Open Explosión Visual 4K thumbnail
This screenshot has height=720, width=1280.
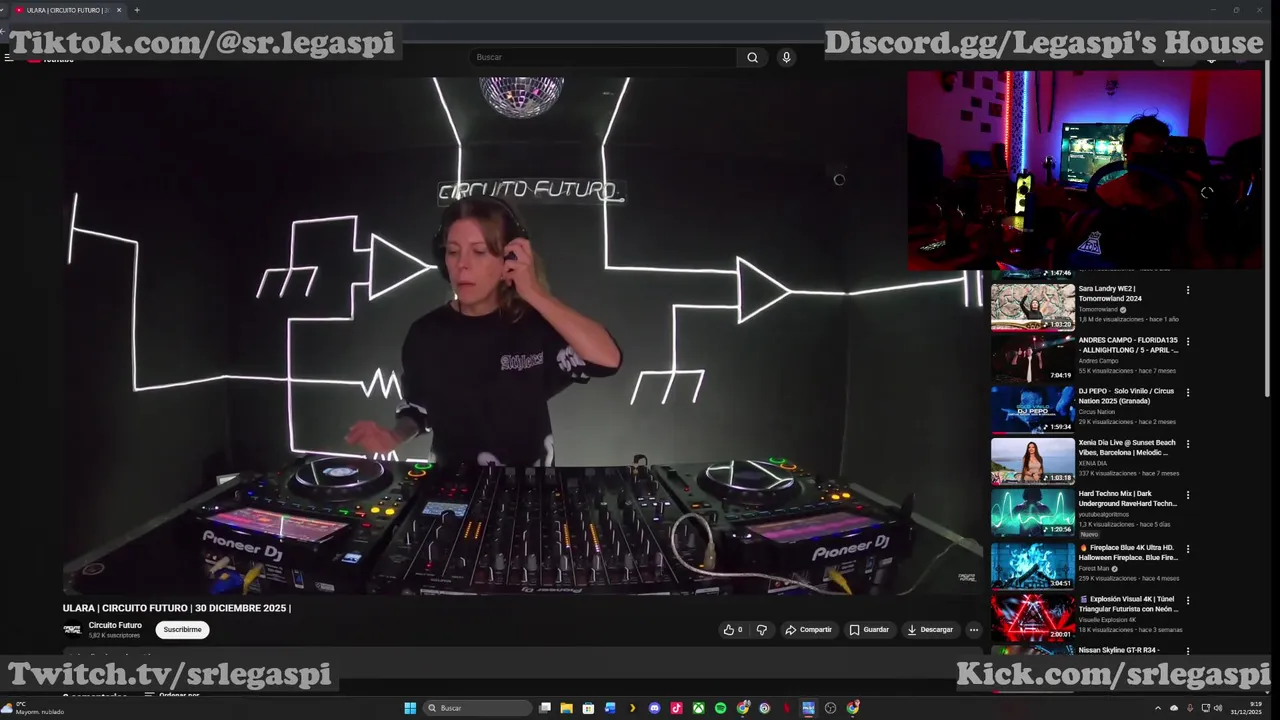[1033, 617]
